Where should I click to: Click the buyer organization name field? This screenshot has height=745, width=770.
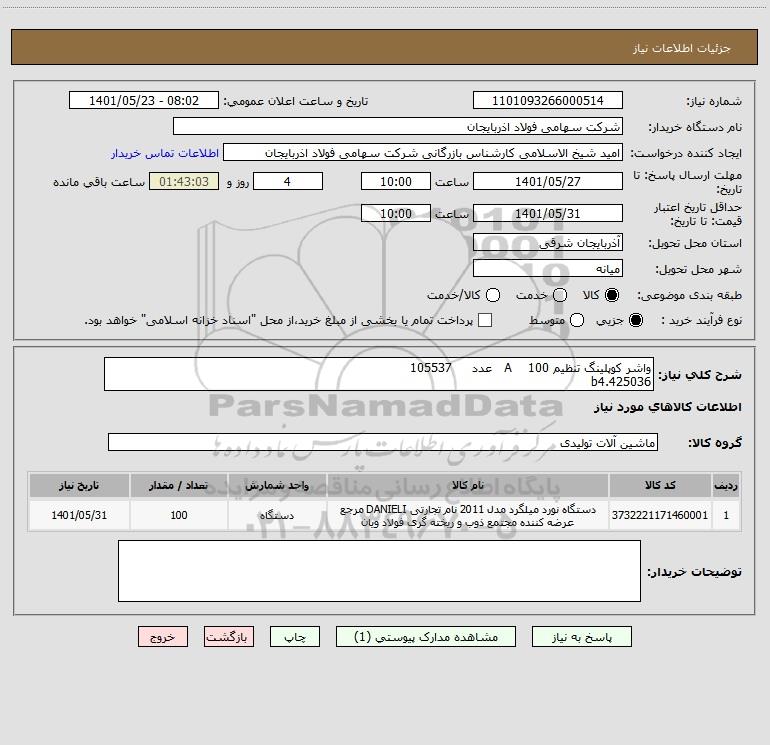pyautogui.click(x=398, y=127)
